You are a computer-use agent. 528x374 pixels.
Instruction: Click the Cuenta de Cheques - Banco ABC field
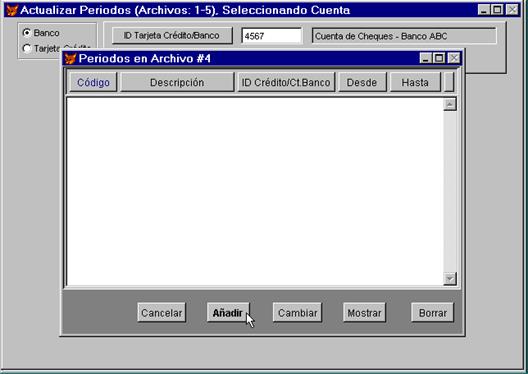pyautogui.click(x=404, y=36)
